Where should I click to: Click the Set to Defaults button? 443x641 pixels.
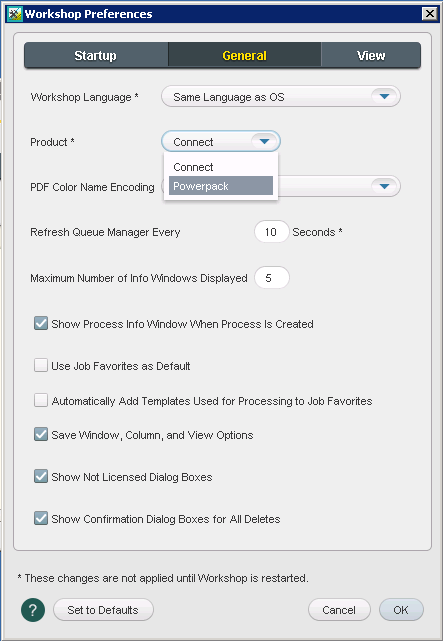[x=103, y=610]
